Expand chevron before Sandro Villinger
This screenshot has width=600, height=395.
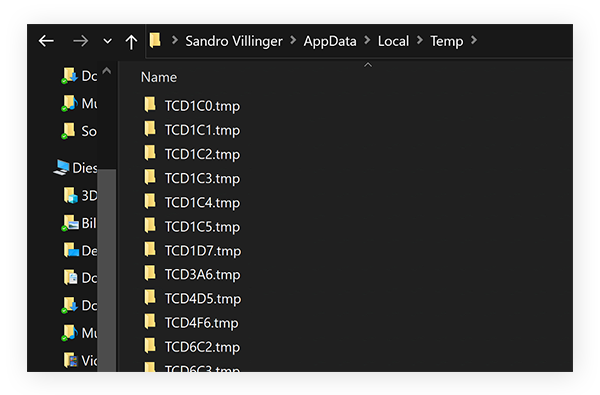[175, 40]
